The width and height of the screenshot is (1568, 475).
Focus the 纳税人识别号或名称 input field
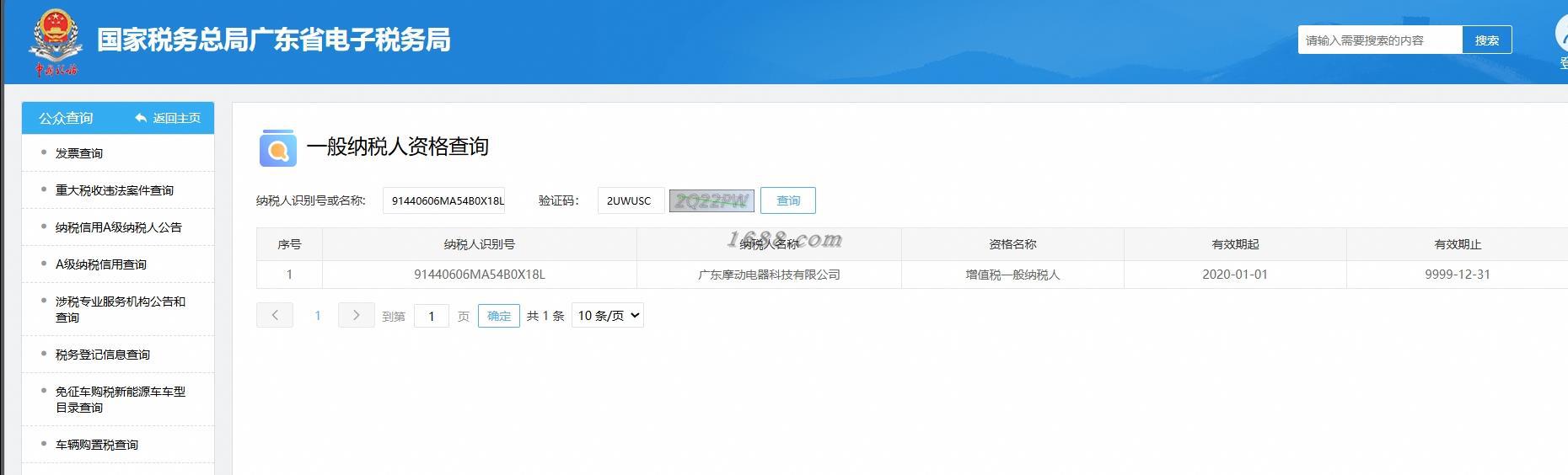(x=443, y=200)
